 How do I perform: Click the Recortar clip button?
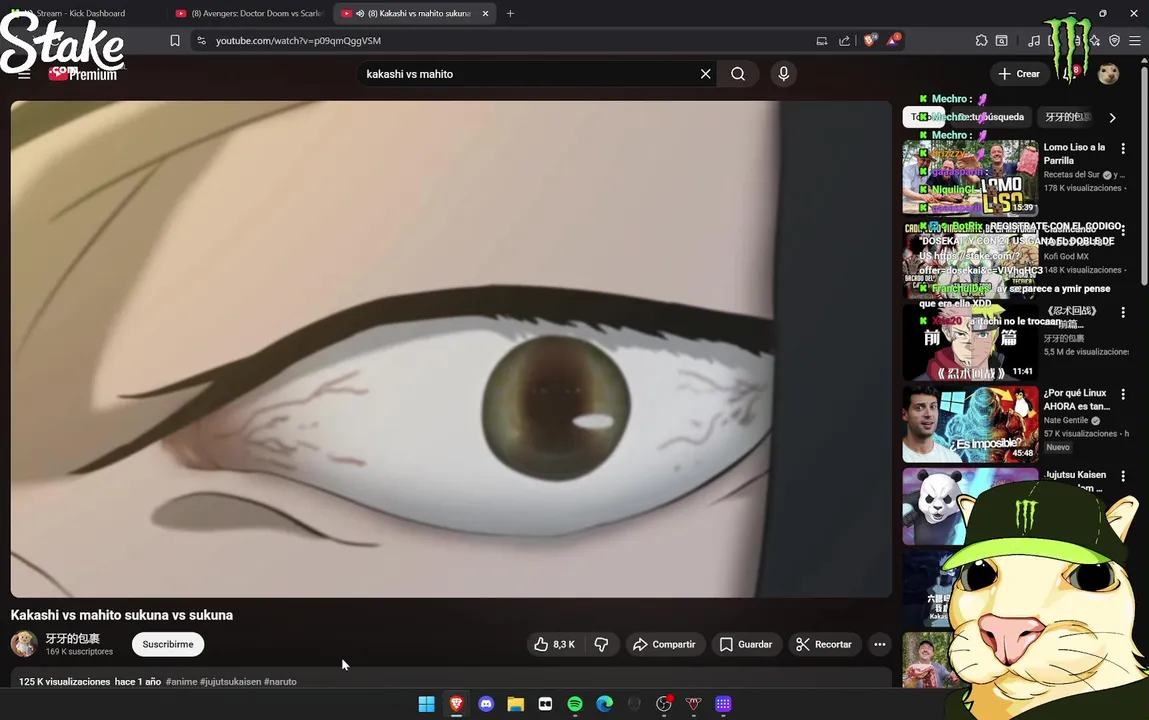pos(824,645)
